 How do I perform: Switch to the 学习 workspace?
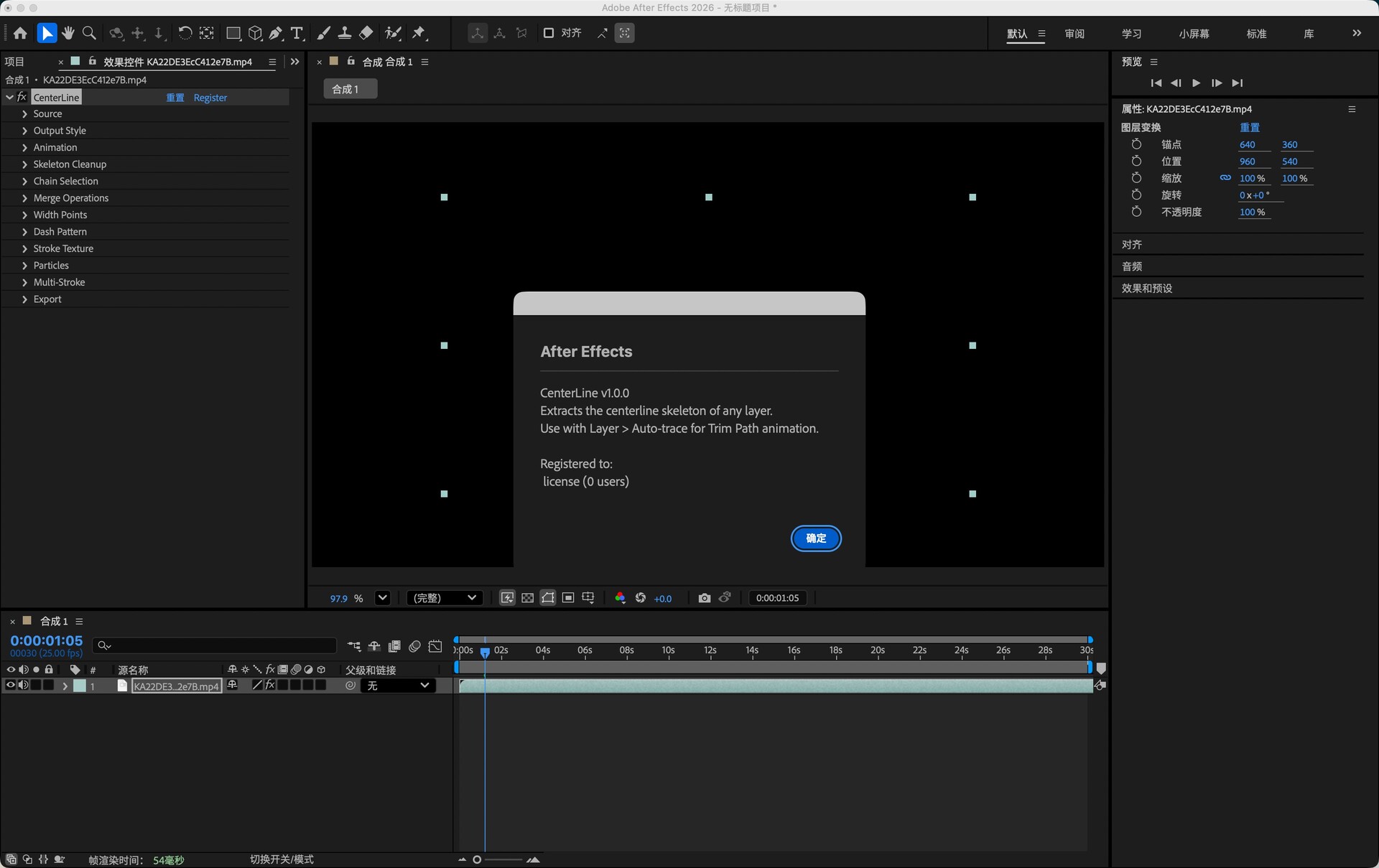pyautogui.click(x=1131, y=34)
